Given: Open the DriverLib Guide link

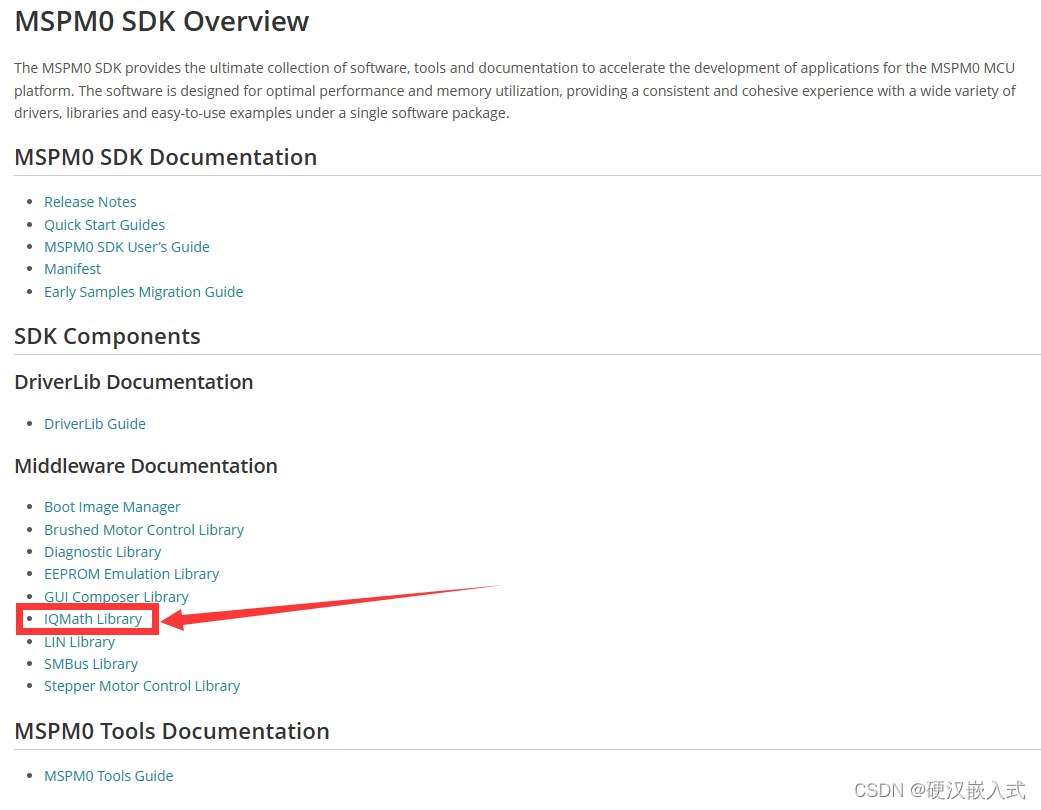Looking at the screenshot, I should 95,424.
